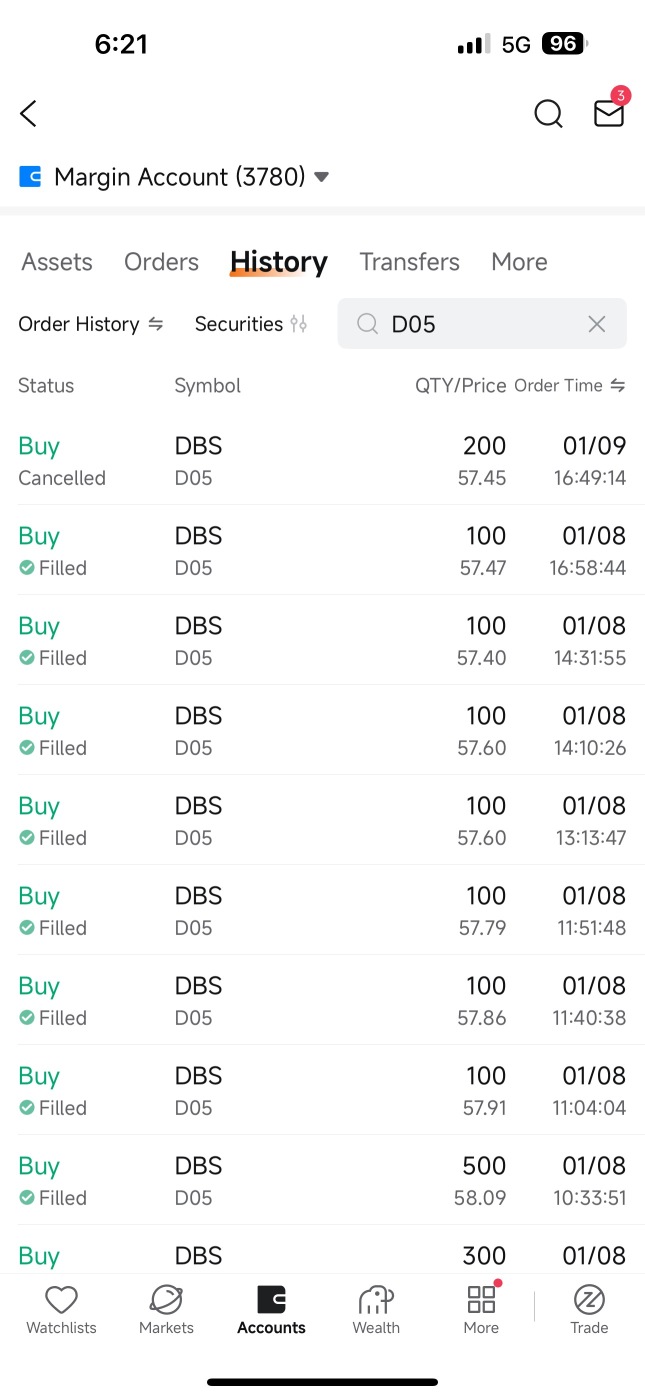Switch to the Orders tab
Viewport: 645px width, 1398px height.
(161, 262)
